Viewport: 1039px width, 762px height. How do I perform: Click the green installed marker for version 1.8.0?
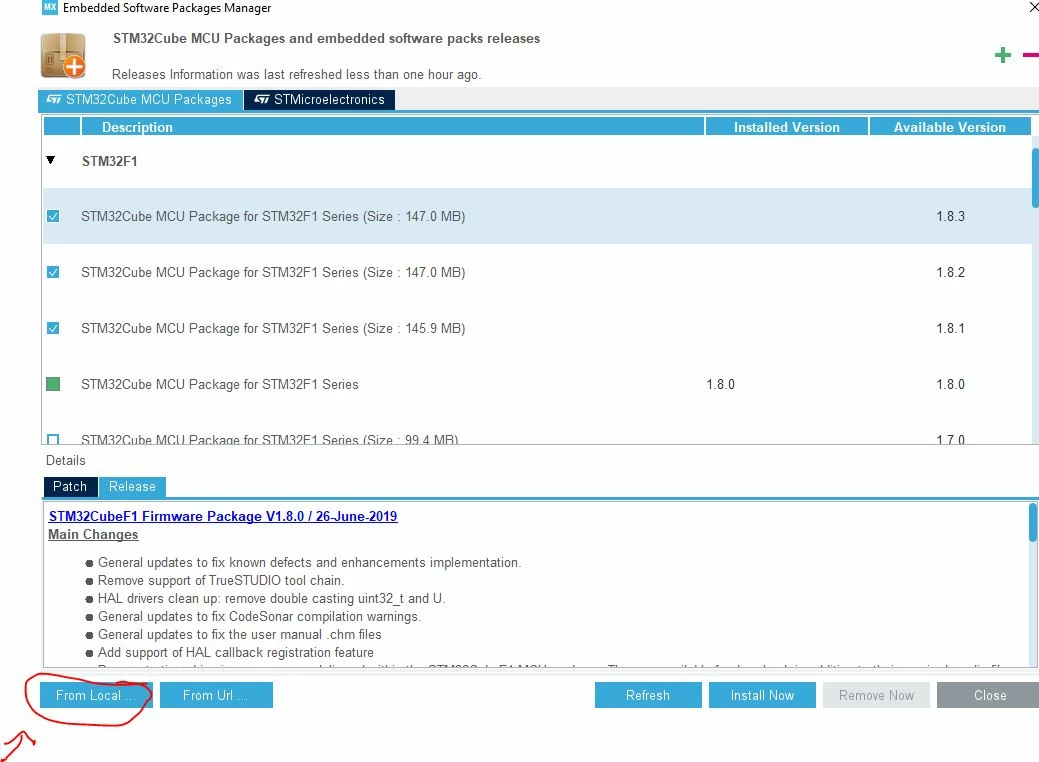(53, 384)
